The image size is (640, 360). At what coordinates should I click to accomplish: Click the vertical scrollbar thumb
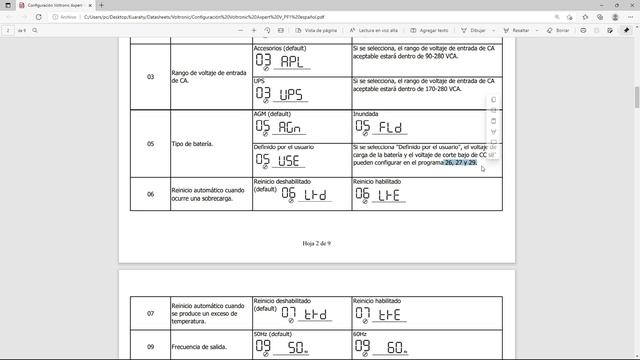click(637, 97)
